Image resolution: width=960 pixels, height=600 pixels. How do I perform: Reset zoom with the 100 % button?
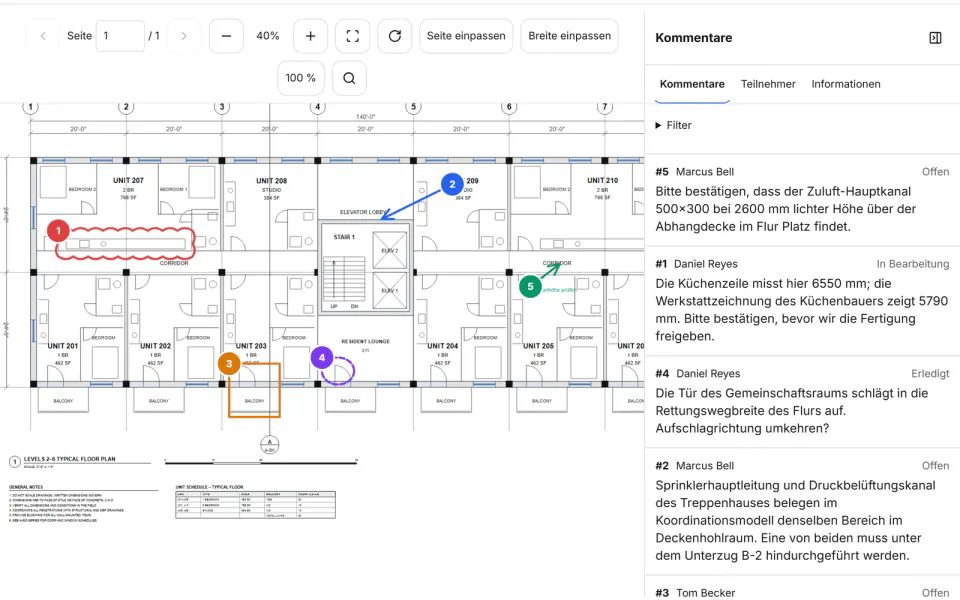301,78
